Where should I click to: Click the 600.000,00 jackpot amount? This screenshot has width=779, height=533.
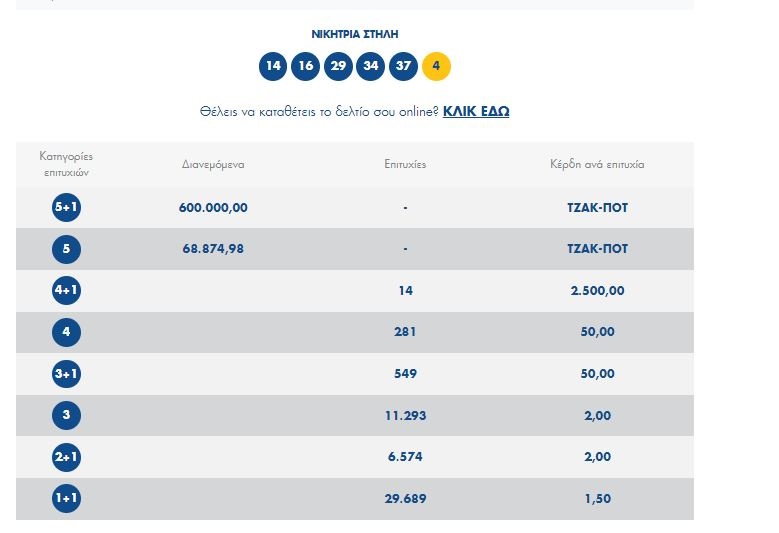click(x=213, y=207)
